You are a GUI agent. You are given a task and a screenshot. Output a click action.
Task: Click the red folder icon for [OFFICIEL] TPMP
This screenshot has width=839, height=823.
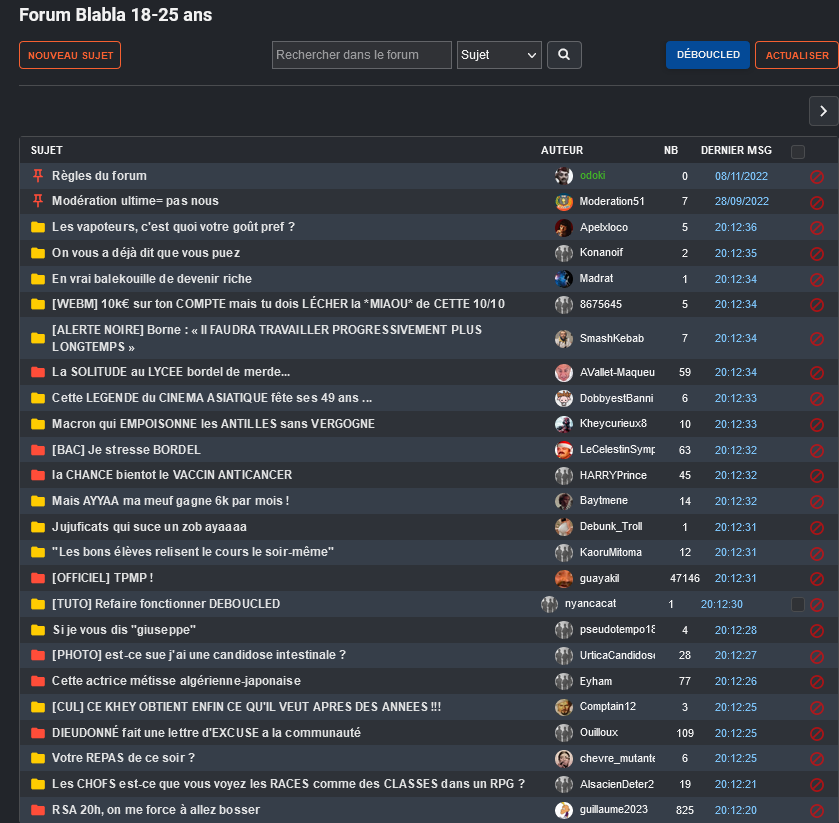[38, 578]
